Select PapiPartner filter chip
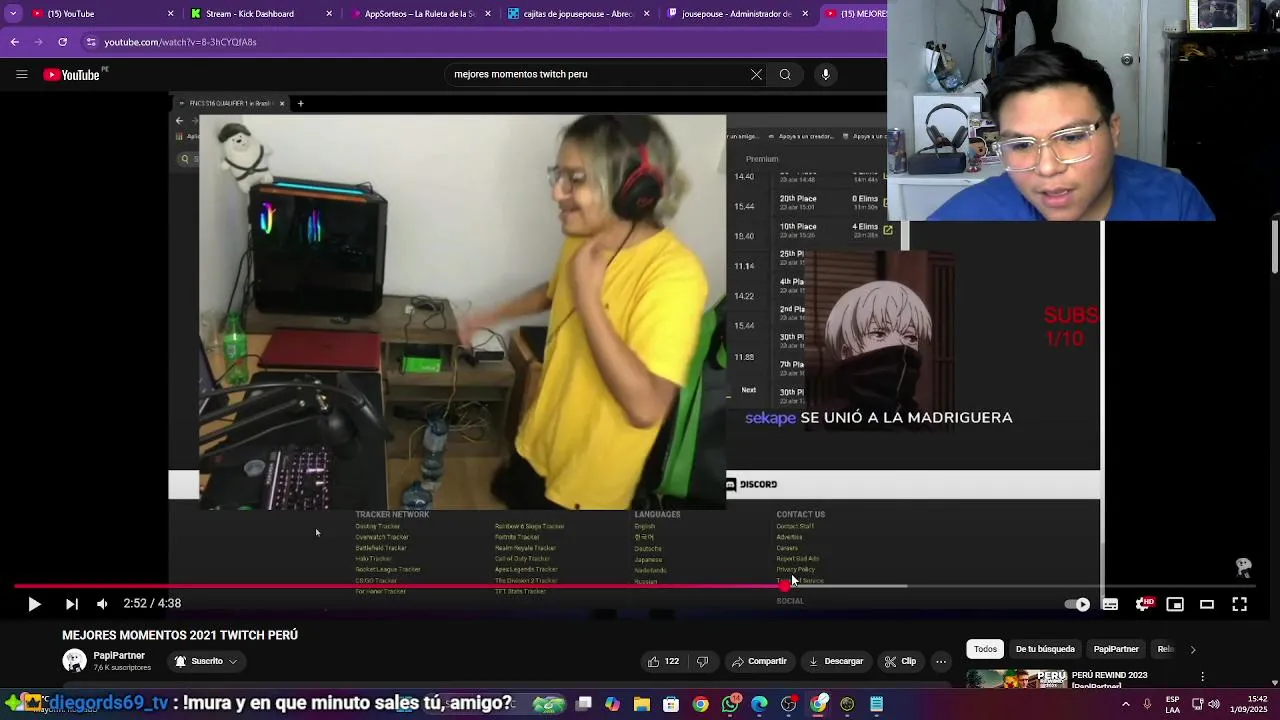The image size is (1280, 720). click(1116, 649)
